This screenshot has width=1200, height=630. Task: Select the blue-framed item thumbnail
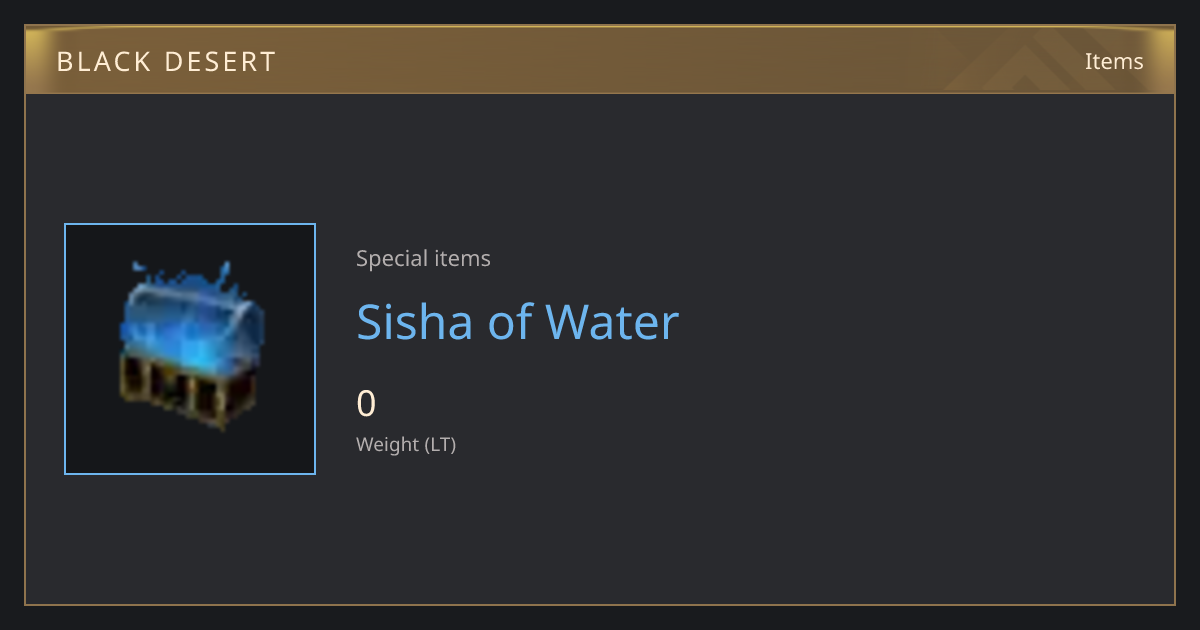(190, 349)
